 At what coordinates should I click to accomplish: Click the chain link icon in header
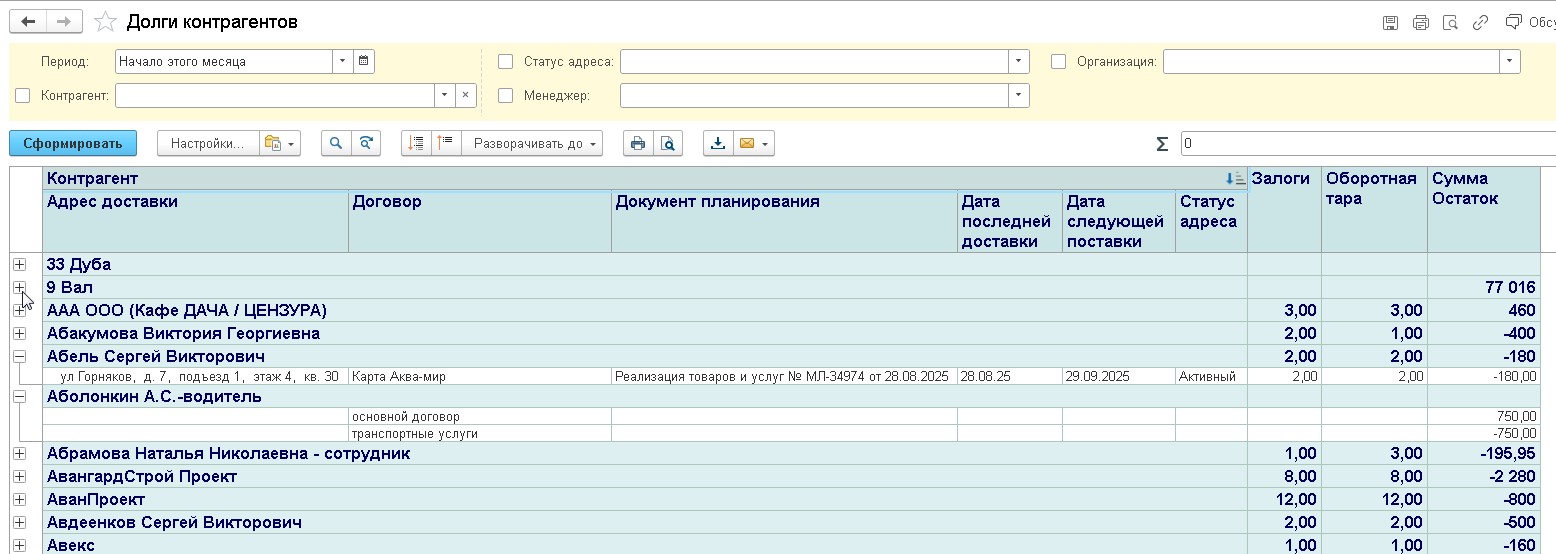[x=1481, y=22]
